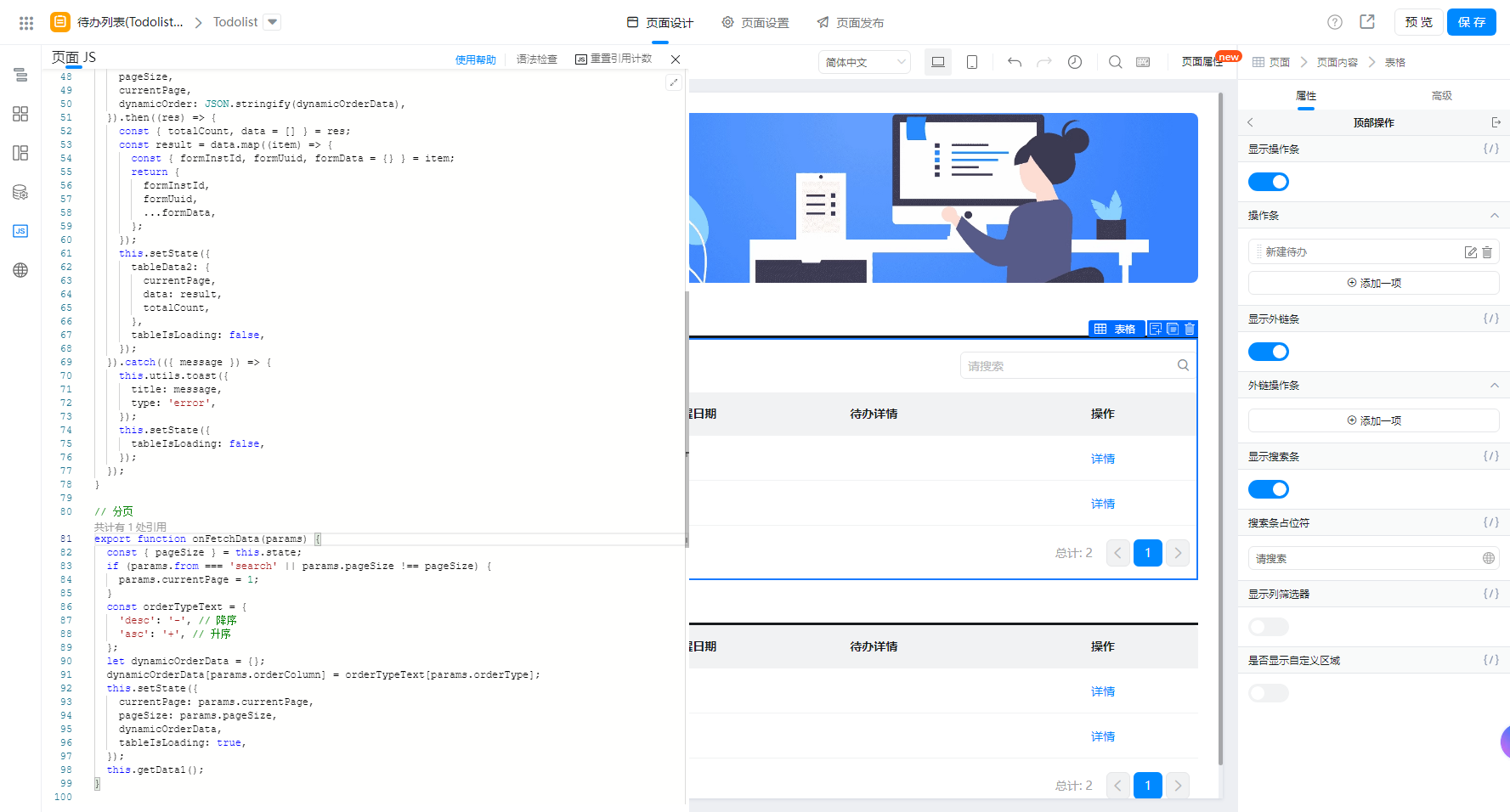Select the illustration banner image
Screen dimensions: 1510x812
pyautogui.click(x=943, y=198)
